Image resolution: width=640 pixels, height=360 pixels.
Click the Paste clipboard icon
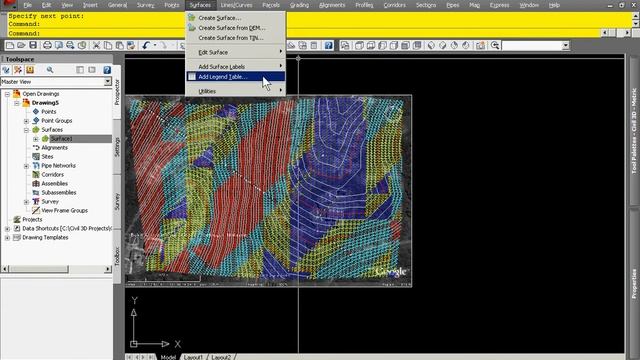coord(119,45)
